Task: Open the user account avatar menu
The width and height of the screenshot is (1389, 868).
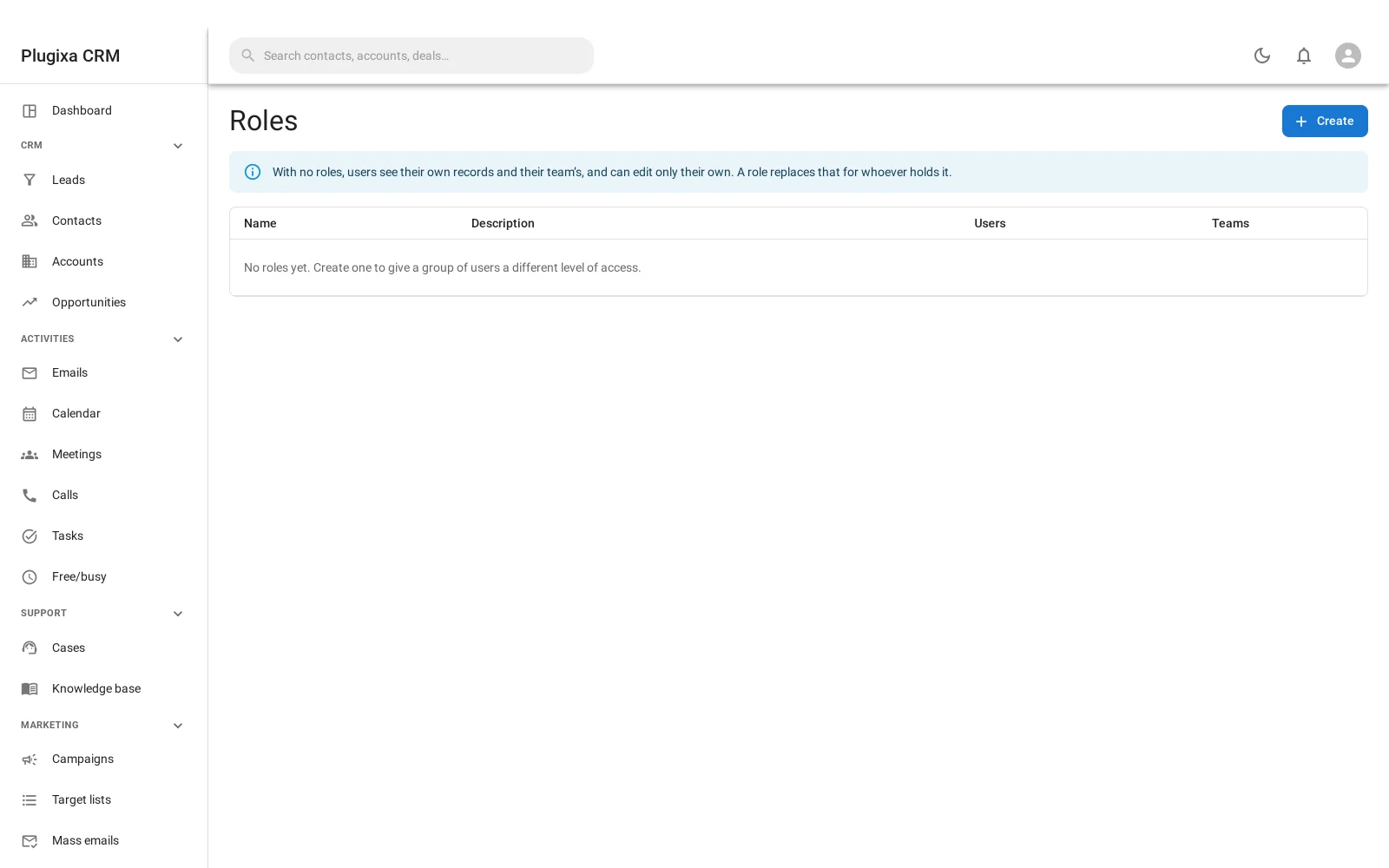Action: pos(1348,56)
